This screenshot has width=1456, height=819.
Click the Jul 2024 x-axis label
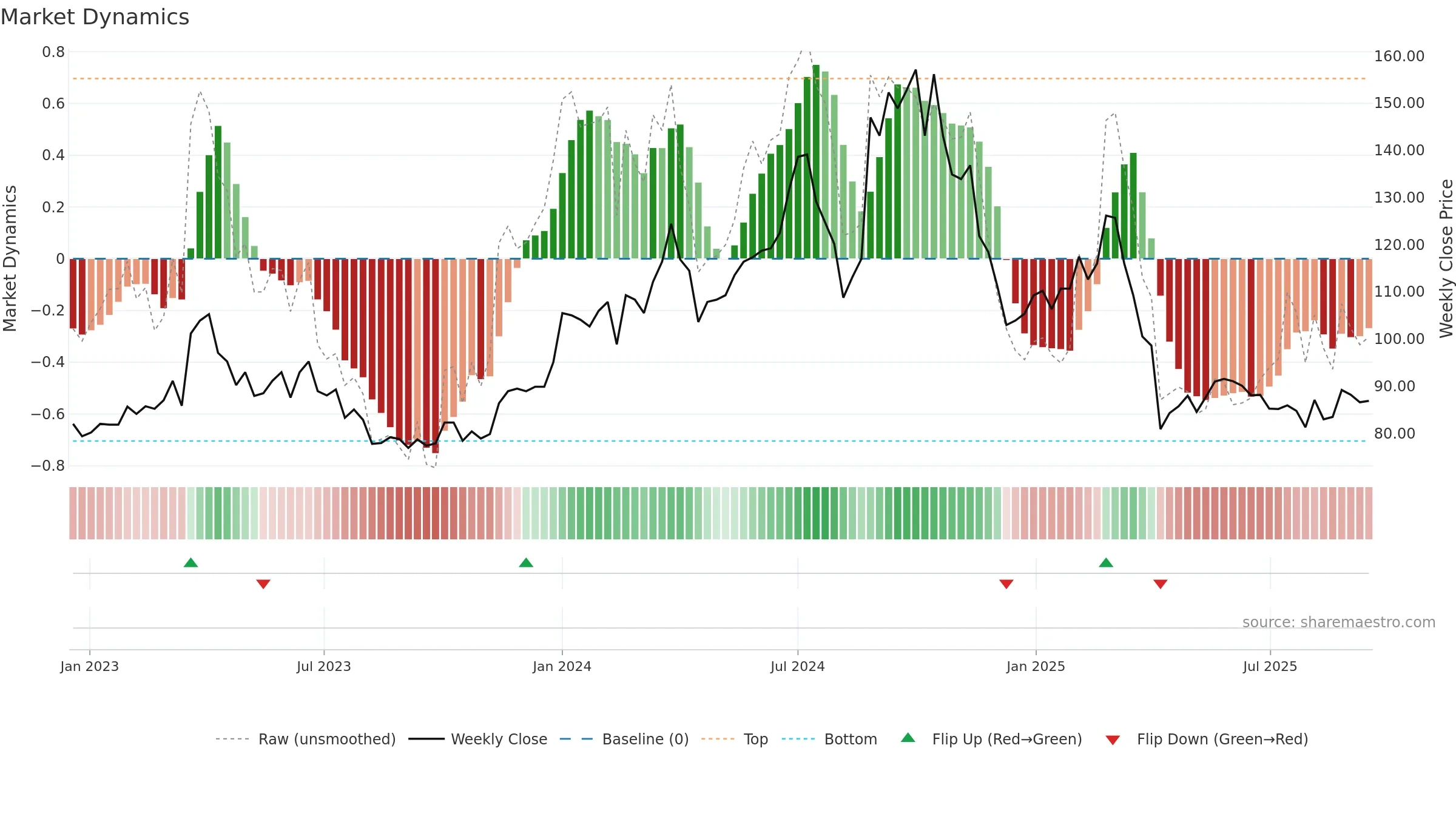pos(798,666)
